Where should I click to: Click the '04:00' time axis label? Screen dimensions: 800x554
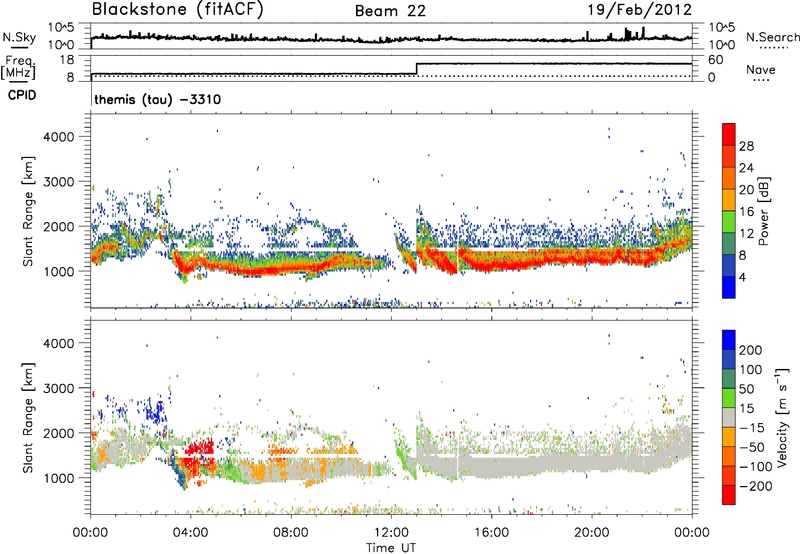[191, 533]
